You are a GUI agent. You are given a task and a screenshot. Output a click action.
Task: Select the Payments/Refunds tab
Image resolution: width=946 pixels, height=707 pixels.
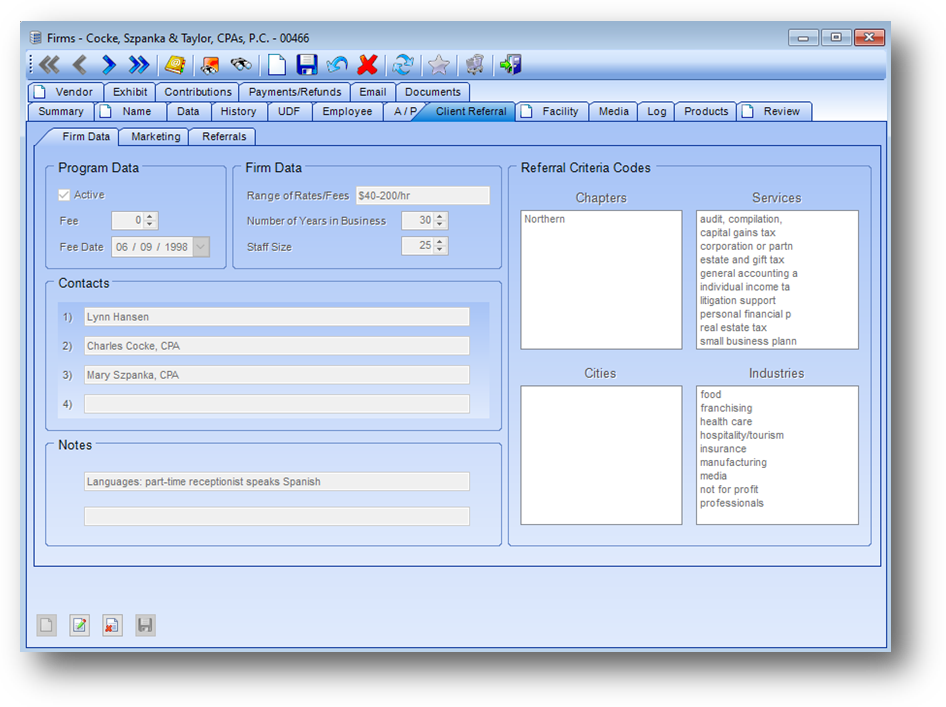click(295, 92)
